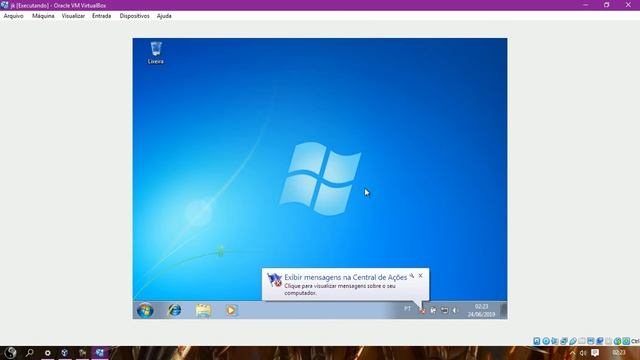Image resolution: width=640 pixels, height=360 pixels.
Task: Open the Máquina menu
Action: pyautogui.click(x=43, y=16)
